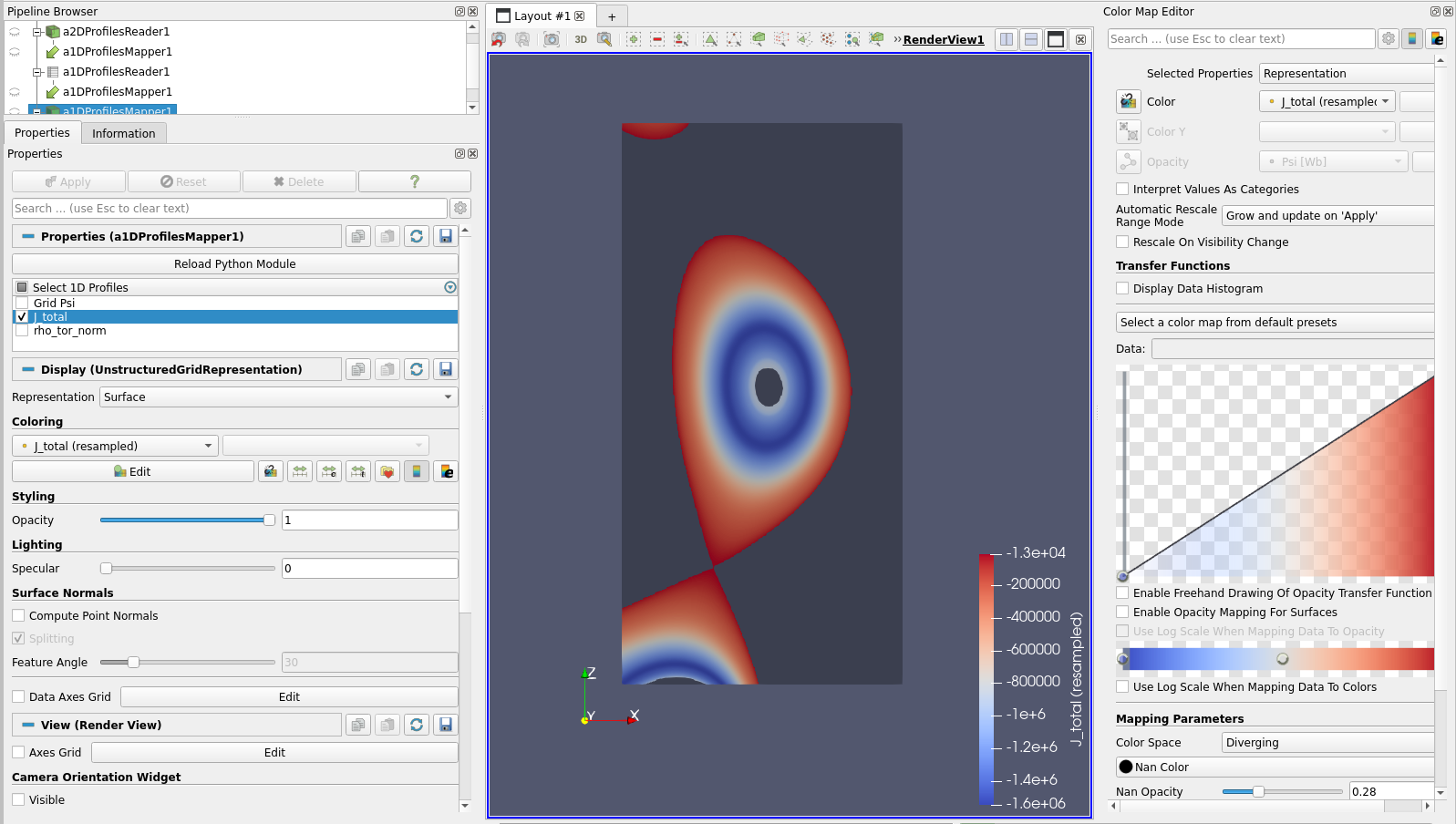Split the render view vertically

[x=1031, y=39]
